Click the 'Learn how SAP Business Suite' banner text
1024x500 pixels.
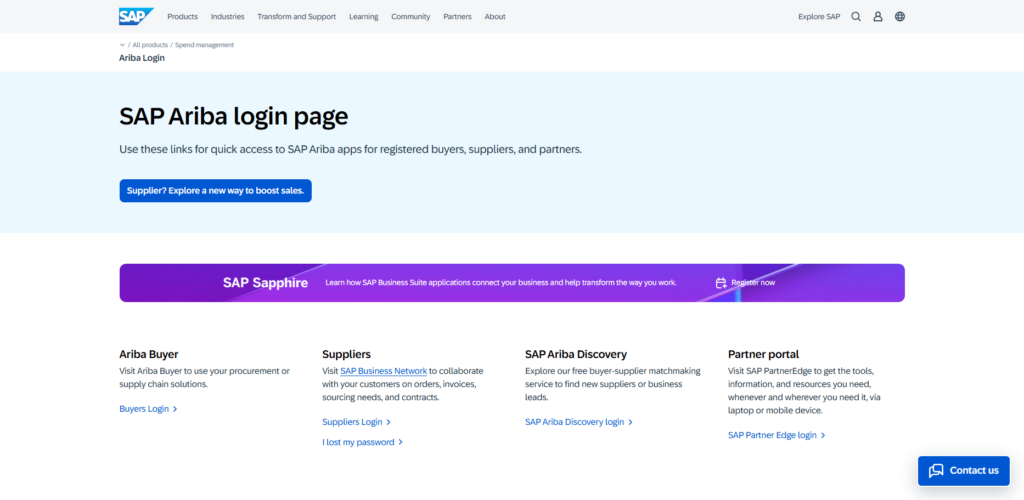501,283
